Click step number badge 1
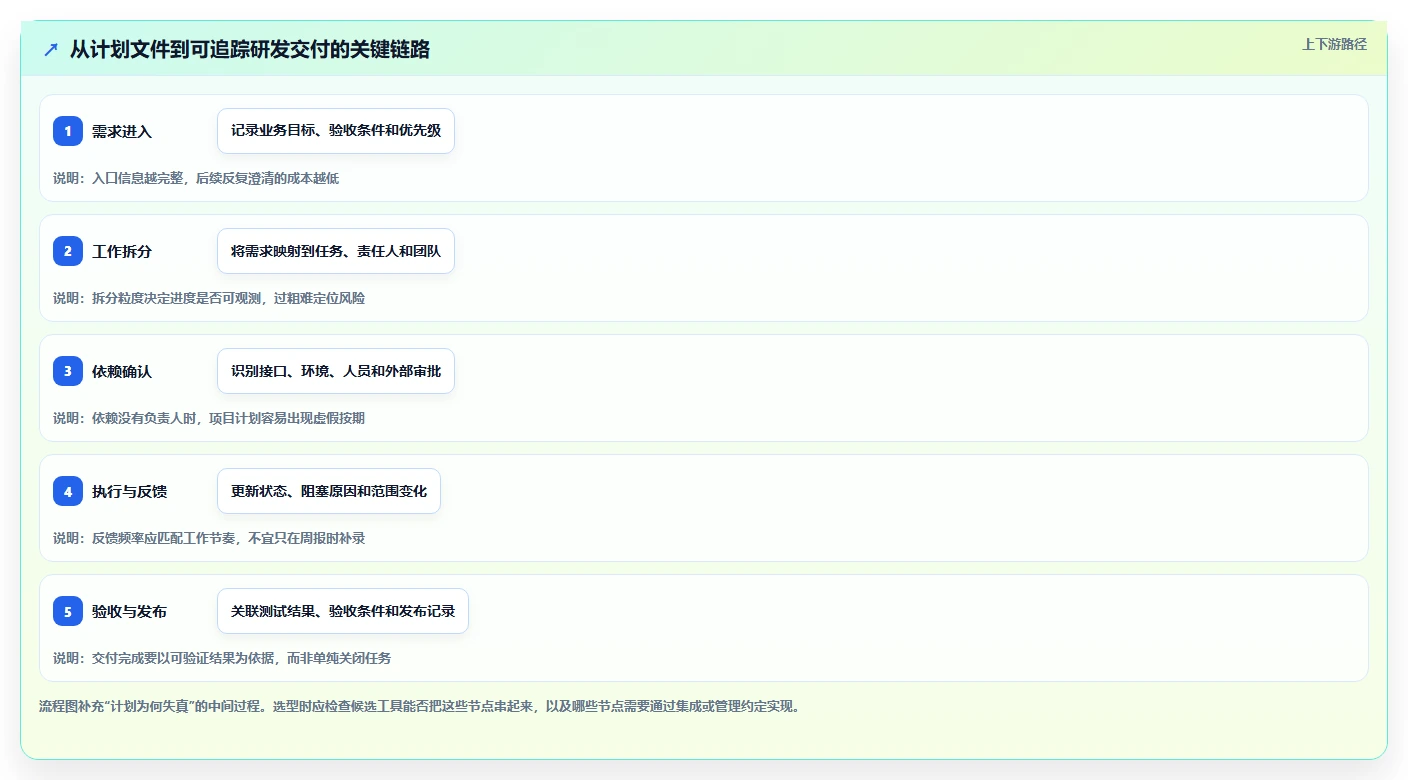 (x=68, y=131)
